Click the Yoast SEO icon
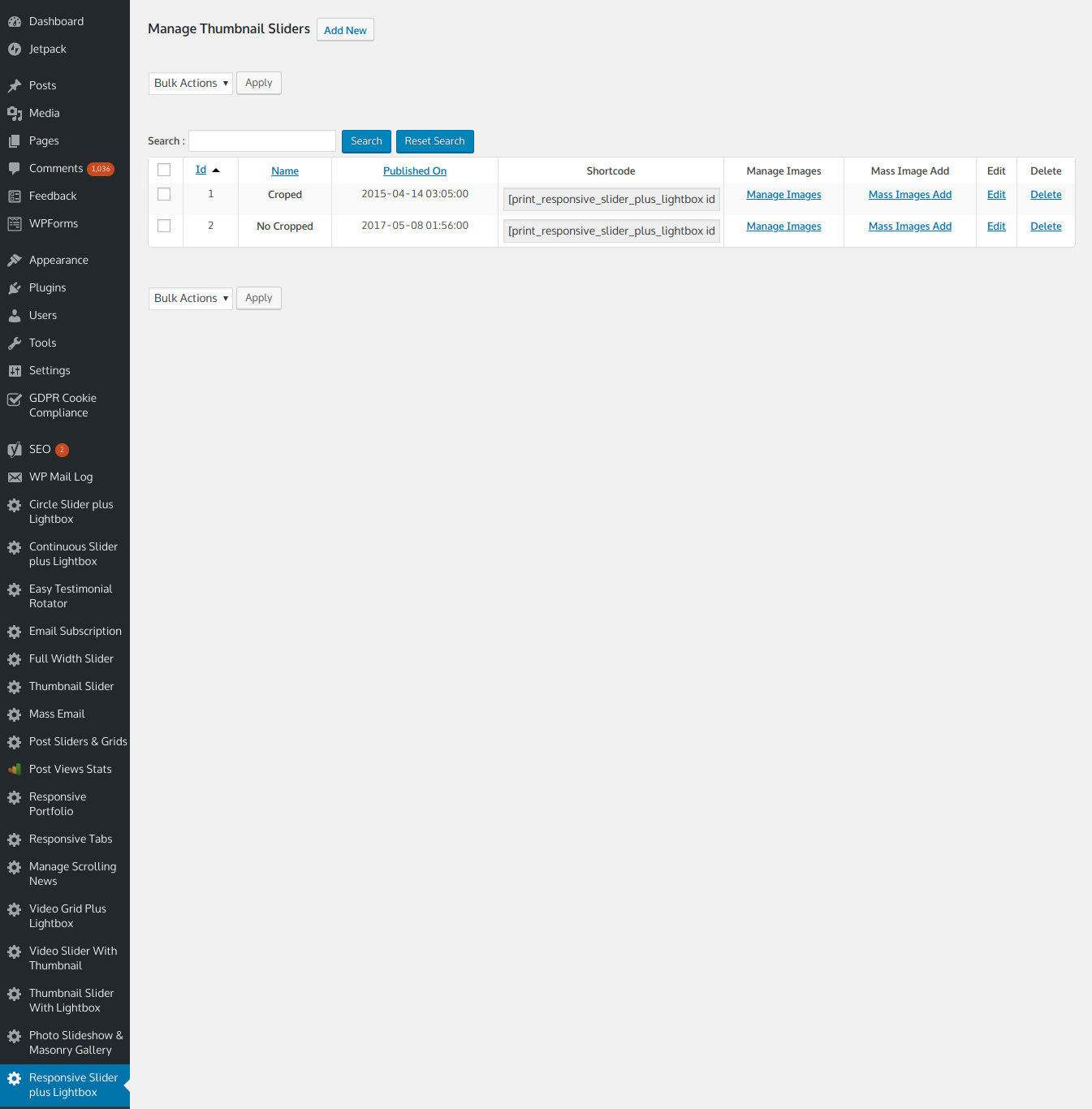 click(x=15, y=450)
